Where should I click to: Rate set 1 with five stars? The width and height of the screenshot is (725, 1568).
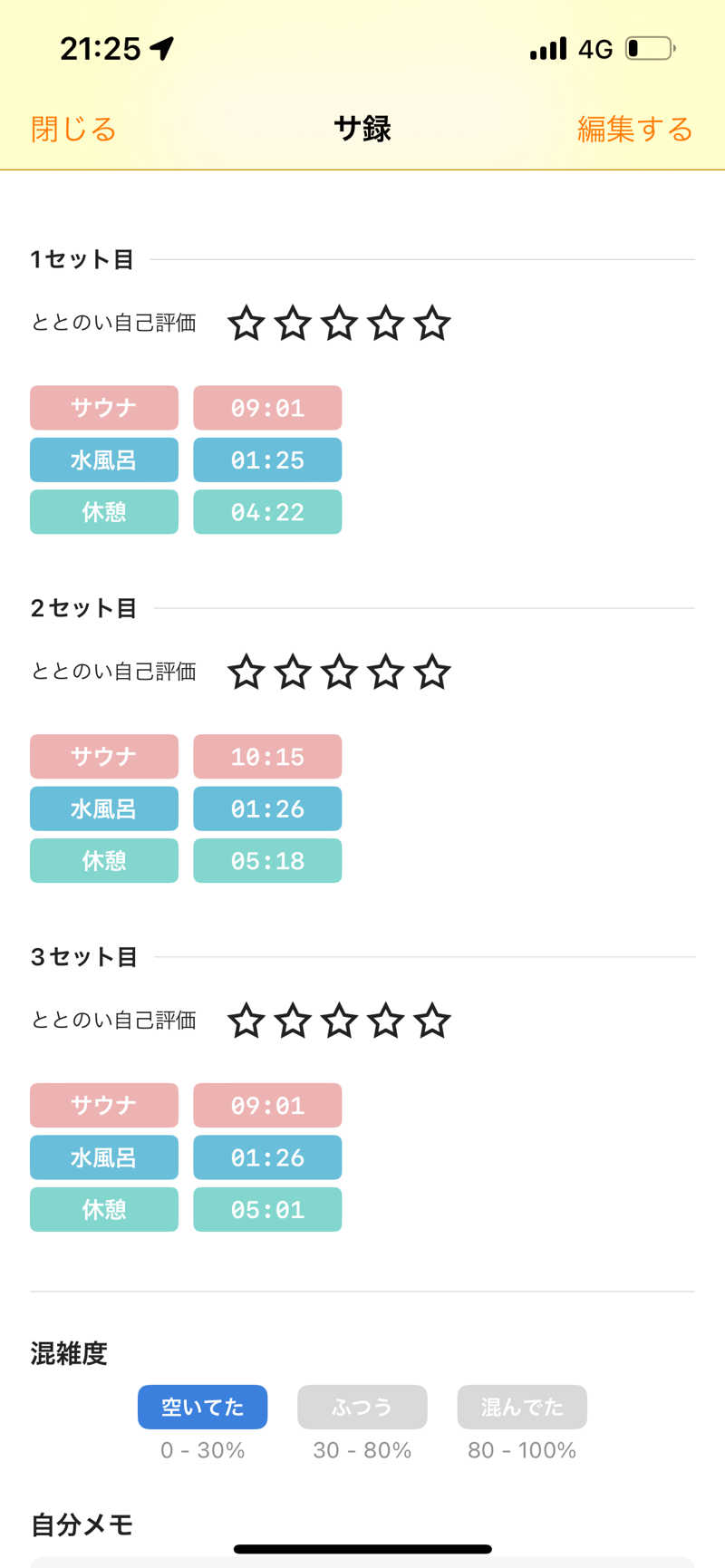coord(432,324)
